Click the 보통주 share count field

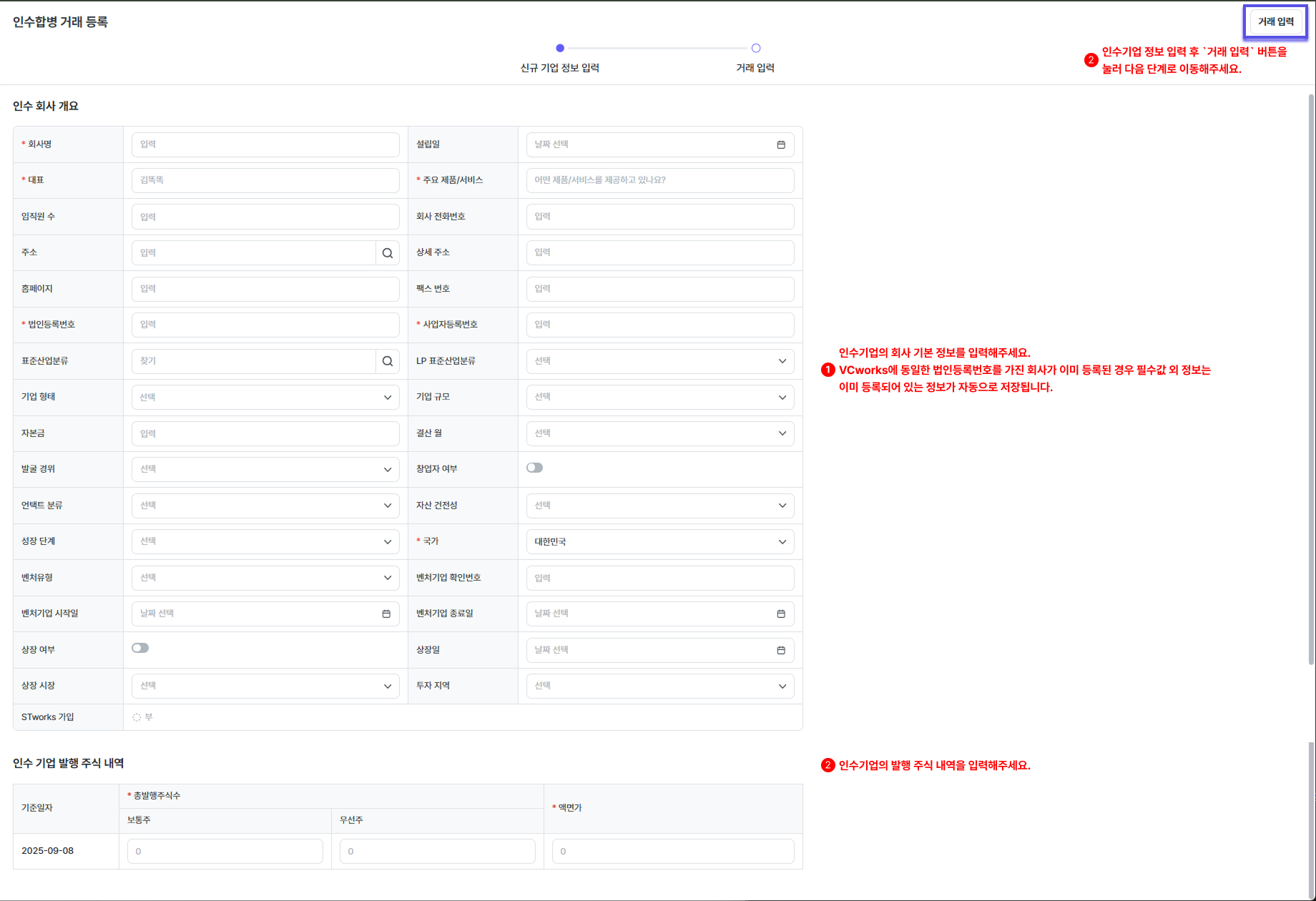[x=225, y=851]
